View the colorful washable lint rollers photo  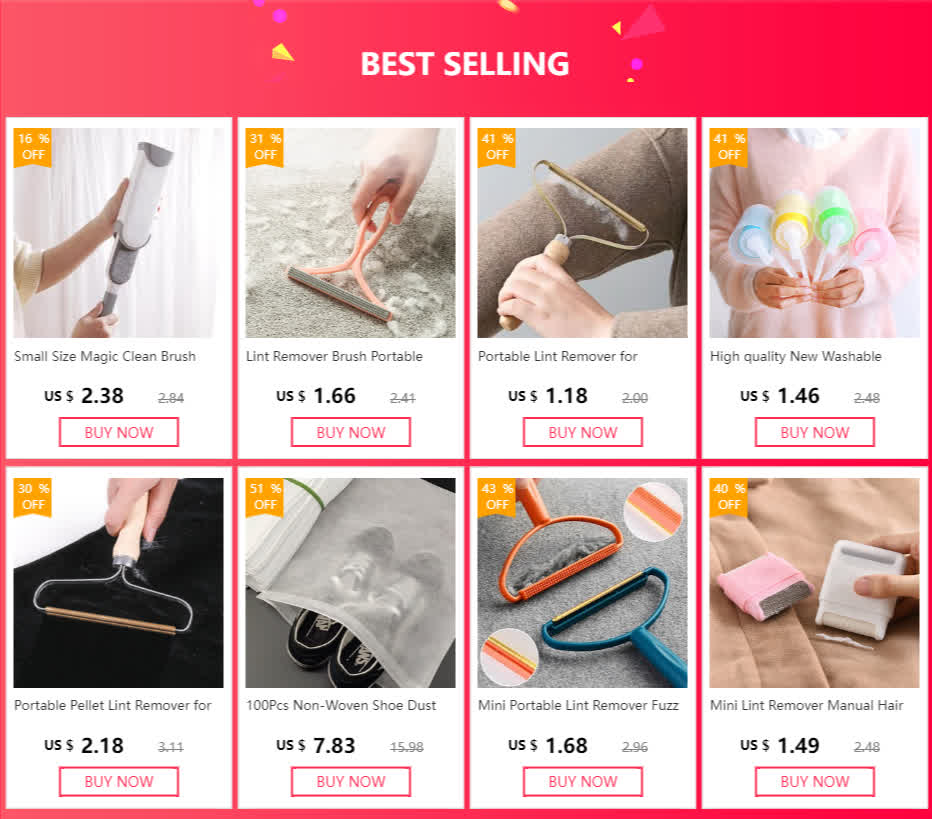point(814,232)
